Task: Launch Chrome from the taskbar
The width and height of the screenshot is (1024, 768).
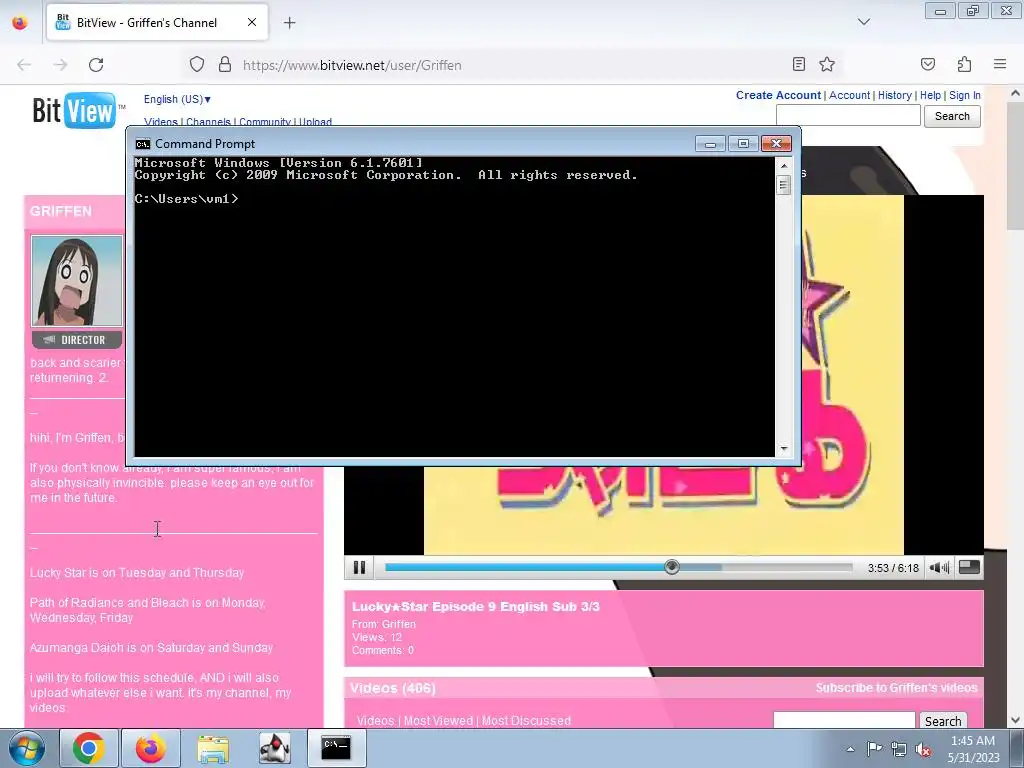Action: click(89, 748)
